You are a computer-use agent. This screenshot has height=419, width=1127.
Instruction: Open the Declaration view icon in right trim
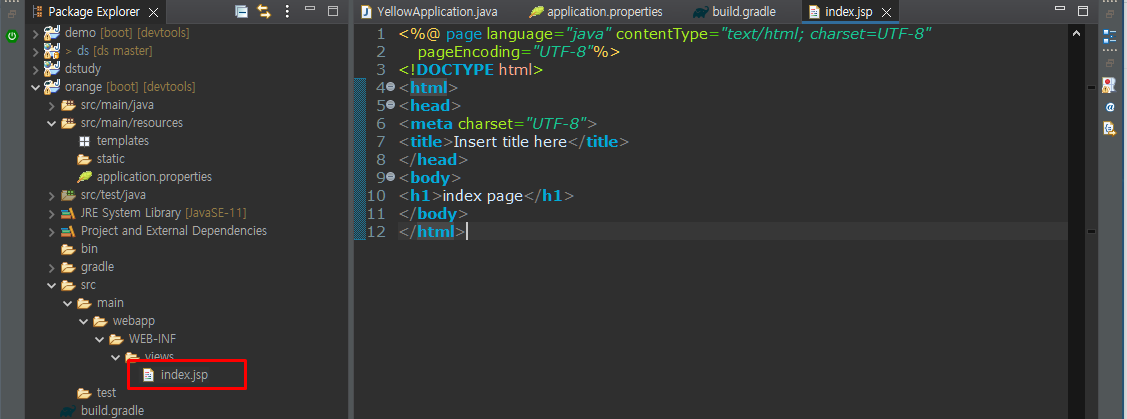pos(1110,129)
